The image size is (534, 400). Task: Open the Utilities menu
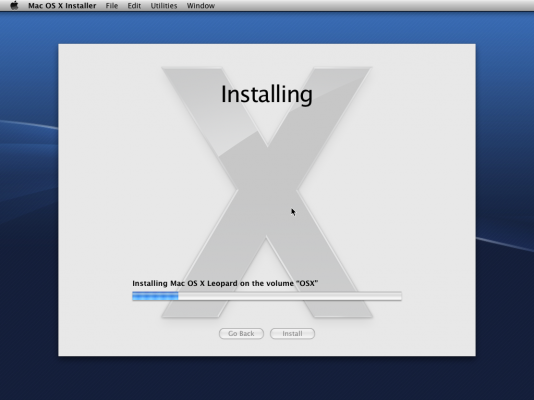coord(164,5)
